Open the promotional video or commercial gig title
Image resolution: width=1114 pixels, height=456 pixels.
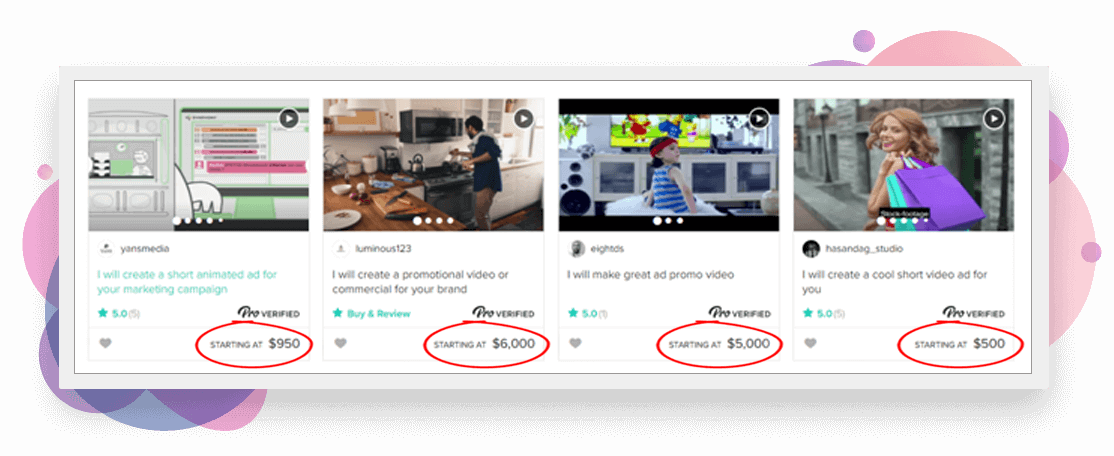tap(421, 282)
